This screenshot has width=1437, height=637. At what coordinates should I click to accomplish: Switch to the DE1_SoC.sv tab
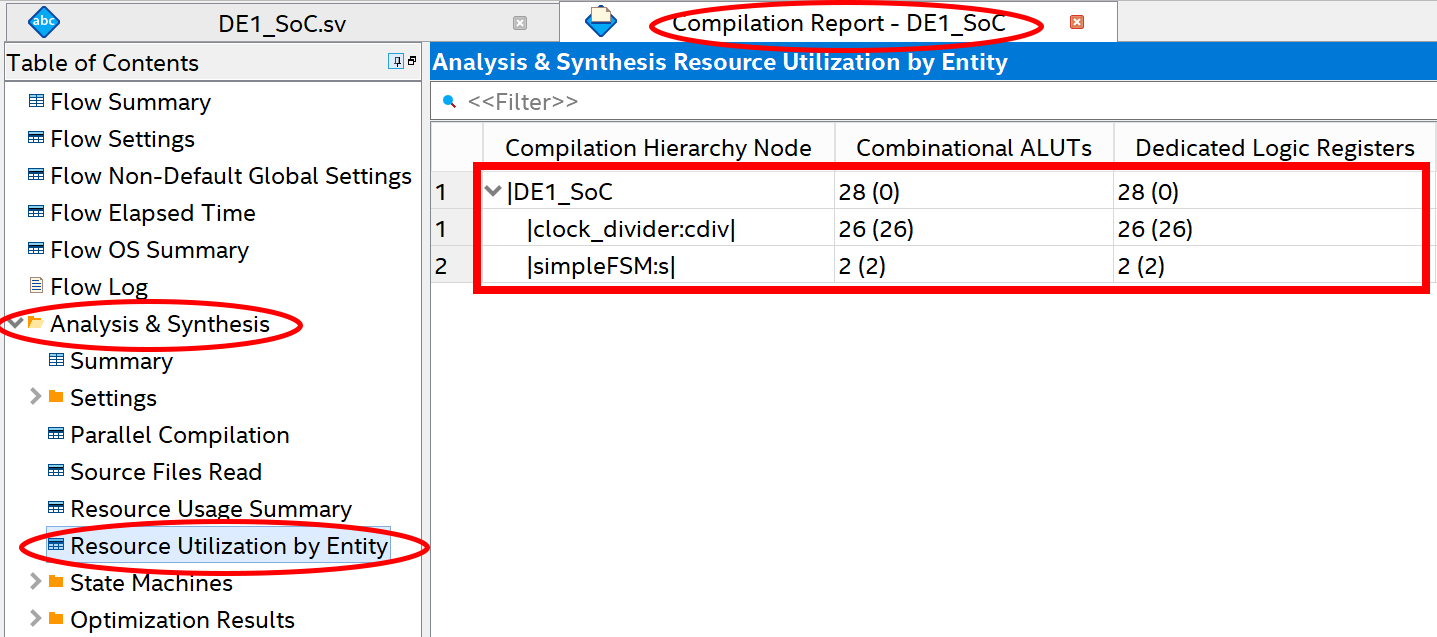pos(282,24)
